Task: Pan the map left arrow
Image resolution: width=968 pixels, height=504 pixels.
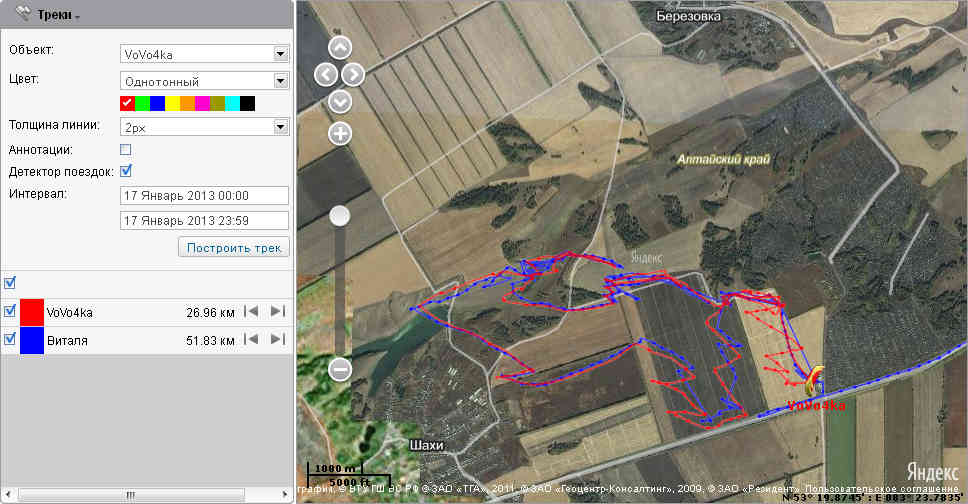Action: click(325, 74)
